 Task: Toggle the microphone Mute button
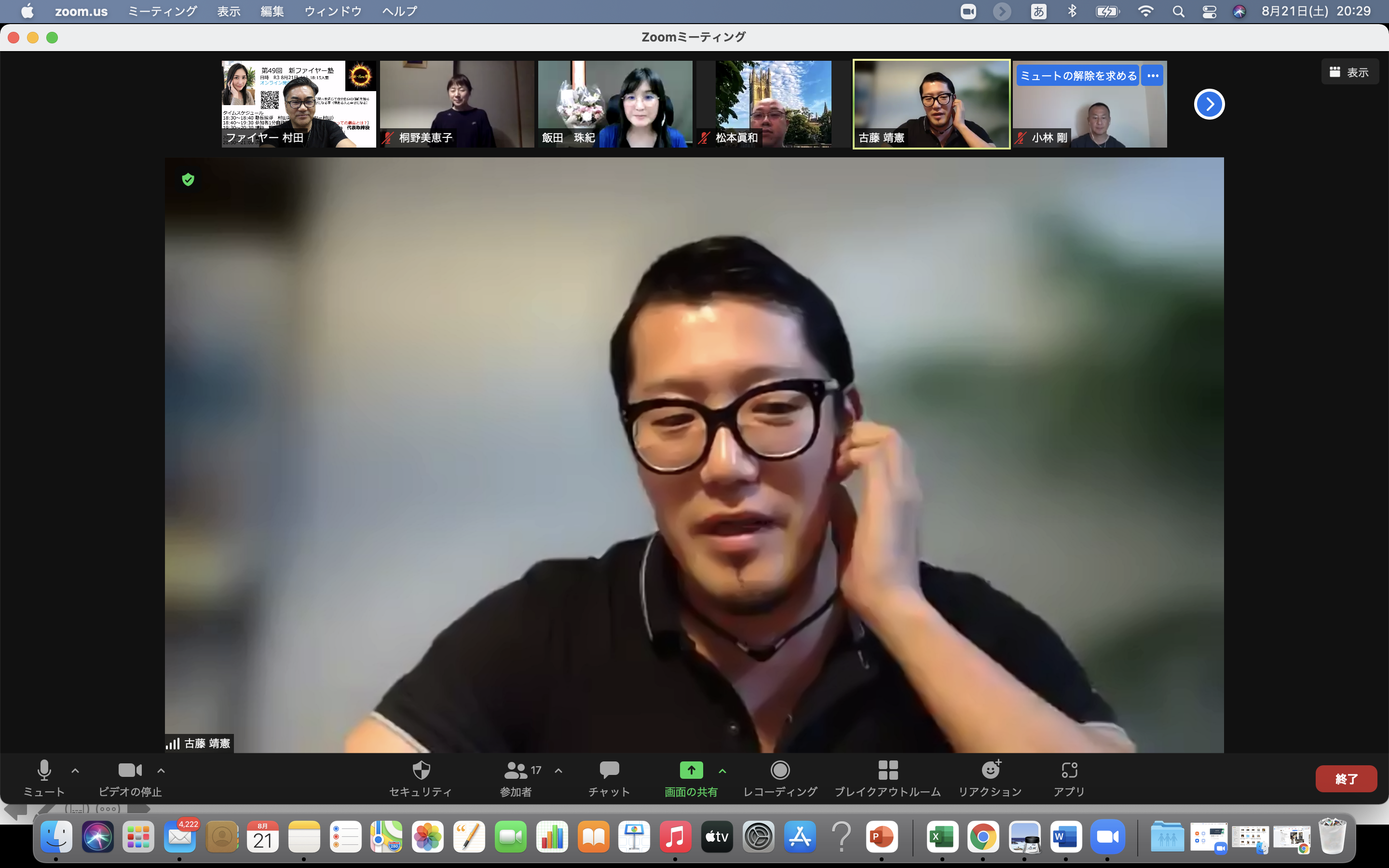(44, 771)
